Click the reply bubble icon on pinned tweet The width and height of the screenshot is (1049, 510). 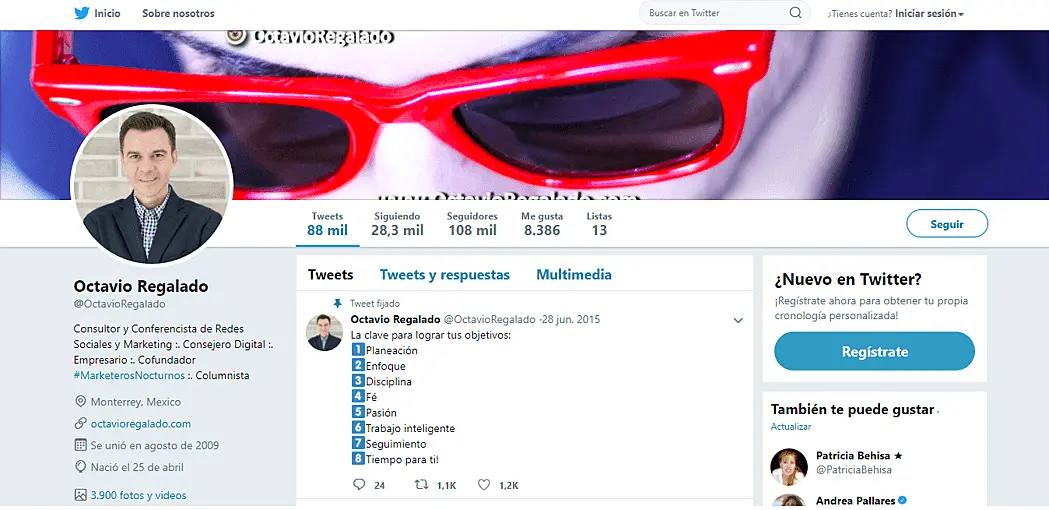click(359, 485)
